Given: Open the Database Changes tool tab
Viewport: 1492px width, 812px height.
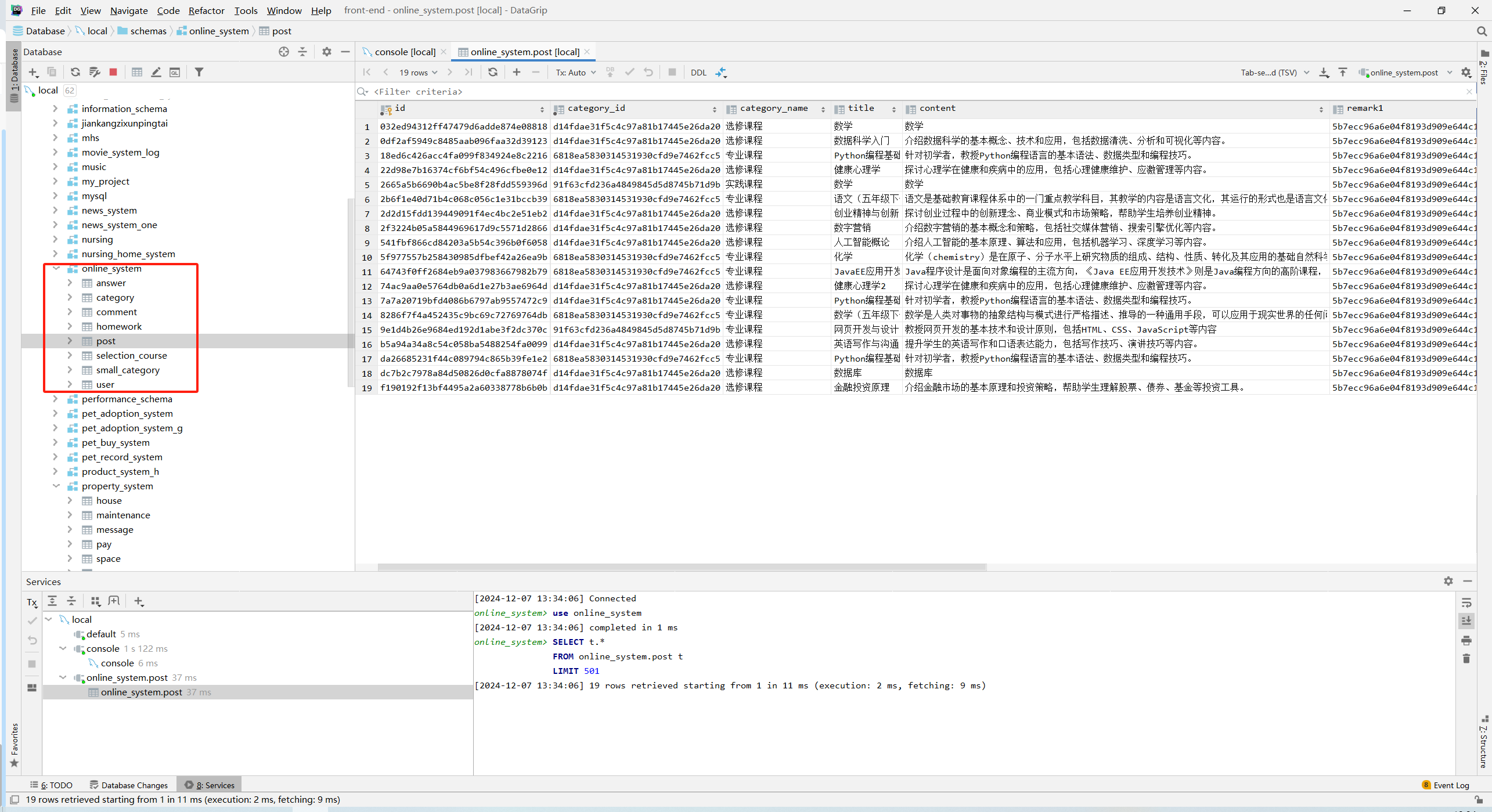Looking at the screenshot, I should pos(129,785).
